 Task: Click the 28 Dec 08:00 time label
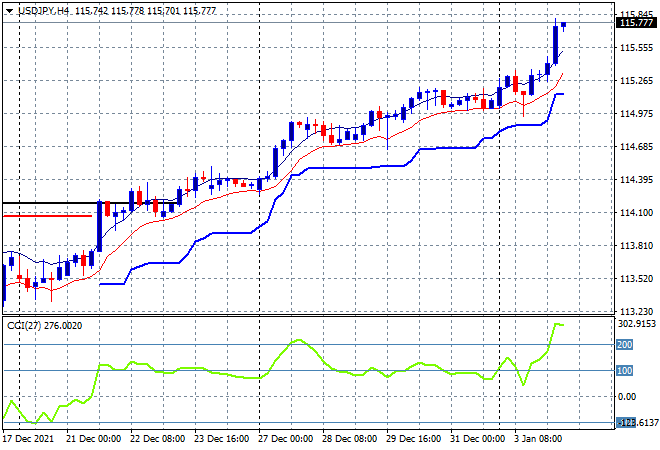(x=349, y=439)
